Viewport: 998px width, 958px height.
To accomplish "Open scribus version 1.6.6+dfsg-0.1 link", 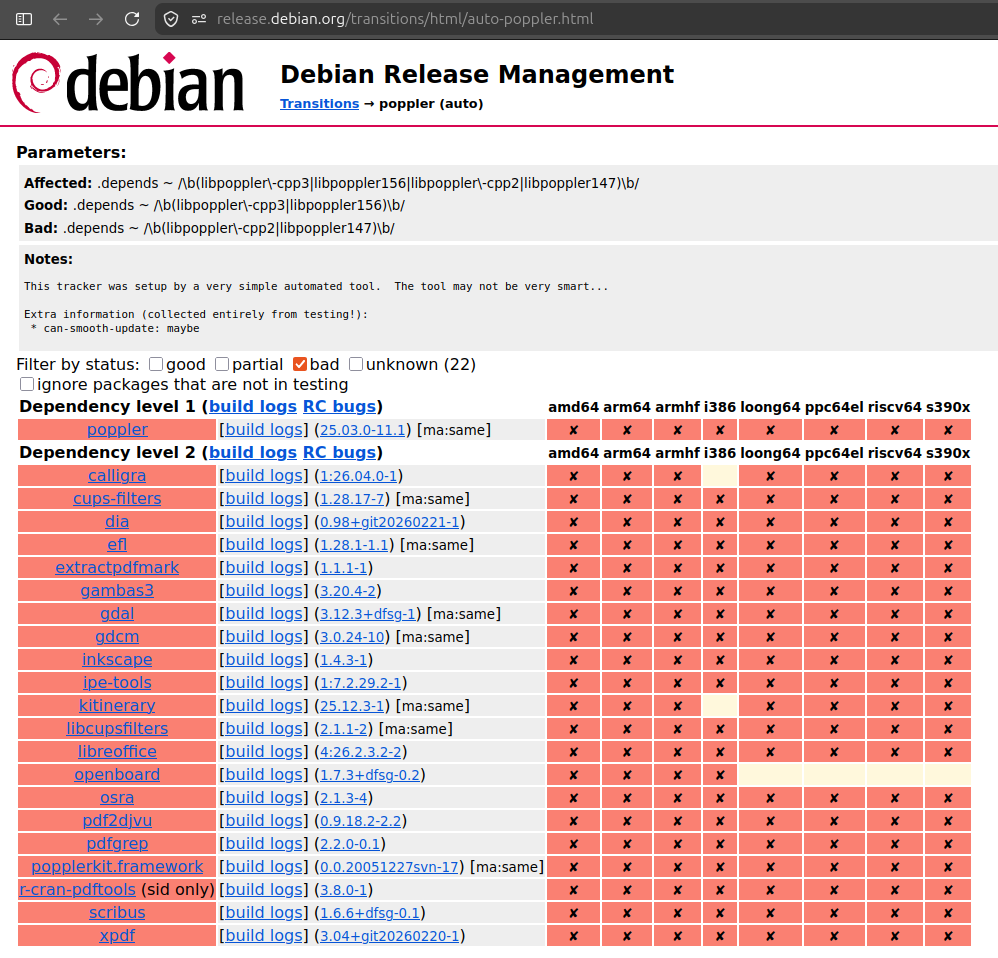I will [370, 913].
